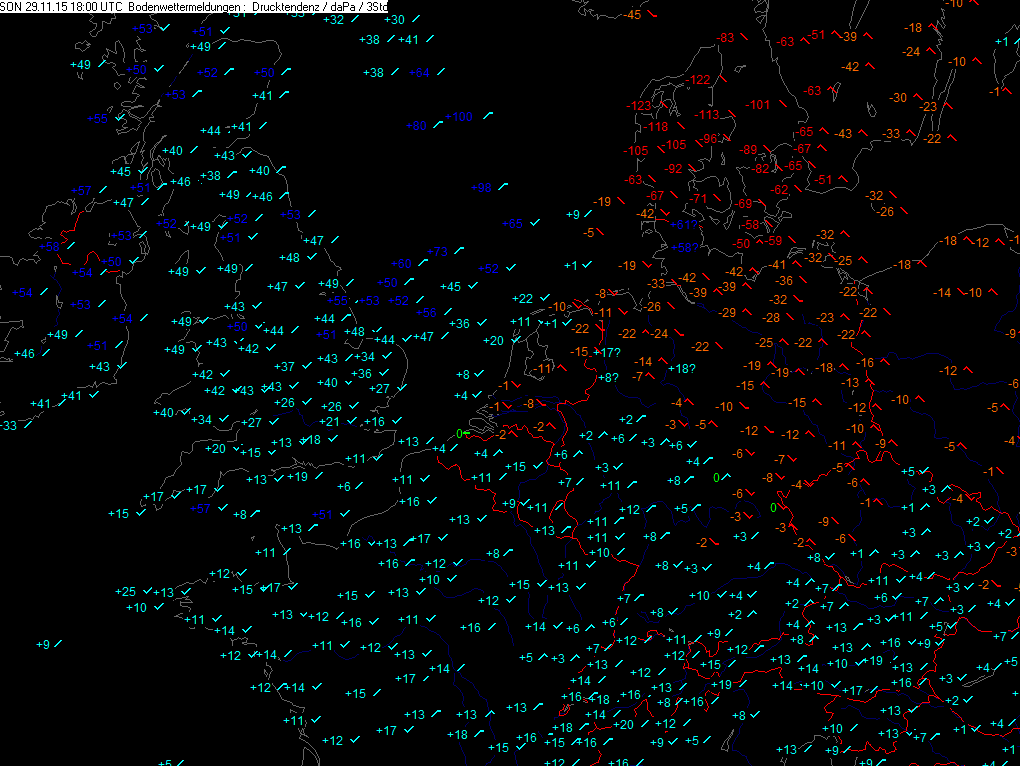Viewport: 1020px width, 766px height.
Task: Click the tendency symbol beside the +100 reading
Action: point(487,117)
